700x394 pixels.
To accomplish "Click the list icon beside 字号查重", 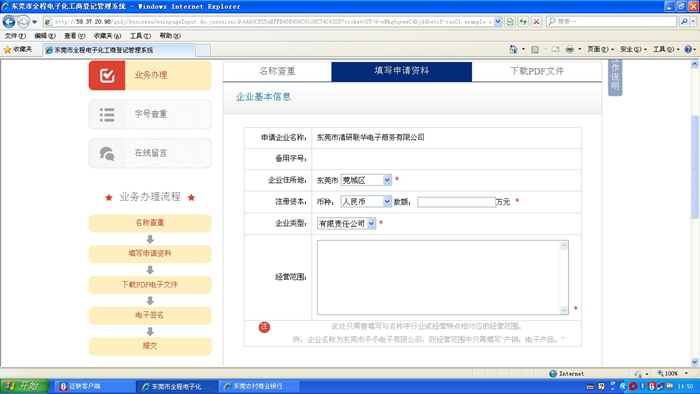I will [x=107, y=115].
